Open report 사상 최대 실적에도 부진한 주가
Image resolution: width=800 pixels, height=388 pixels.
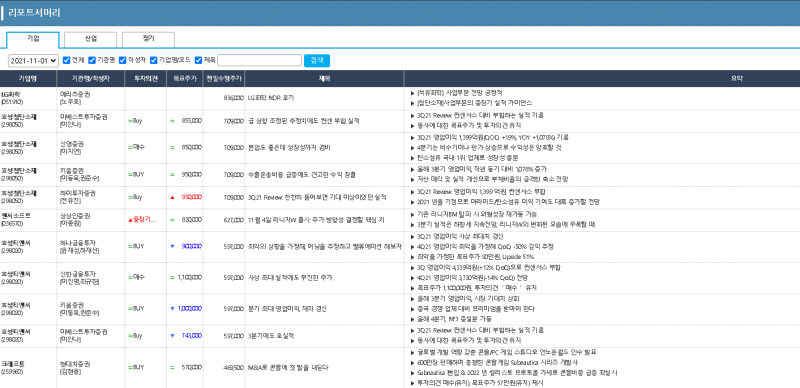pyautogui.click(x=290, y=277)
